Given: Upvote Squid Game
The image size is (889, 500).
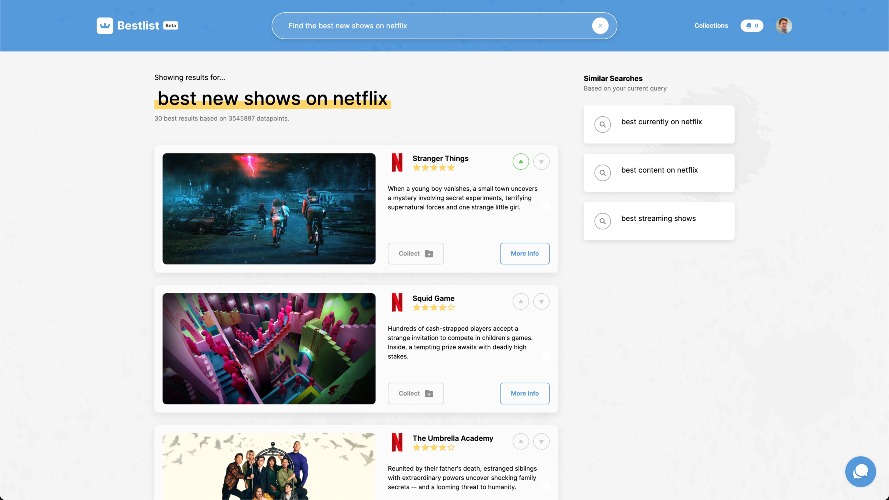Looking at the screenshot, I should point(520,302).
